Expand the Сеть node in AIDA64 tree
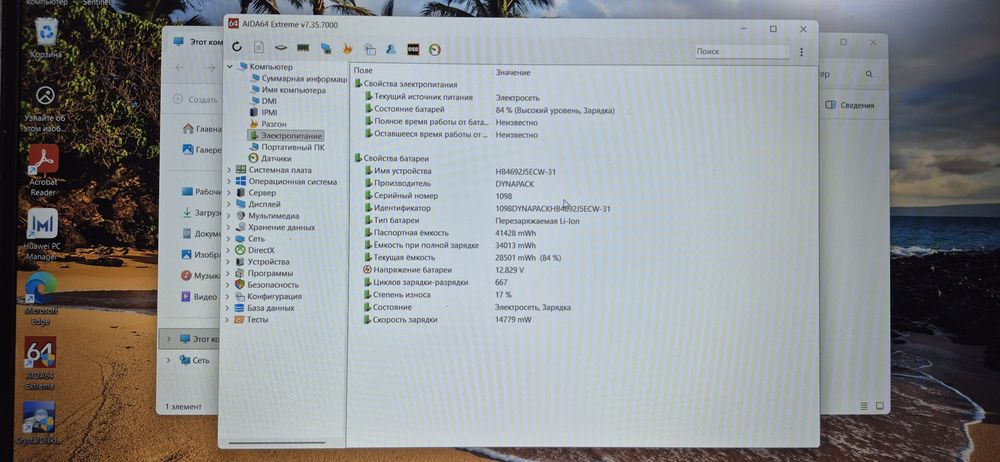Screen dimensions: 1000x462 228,239
